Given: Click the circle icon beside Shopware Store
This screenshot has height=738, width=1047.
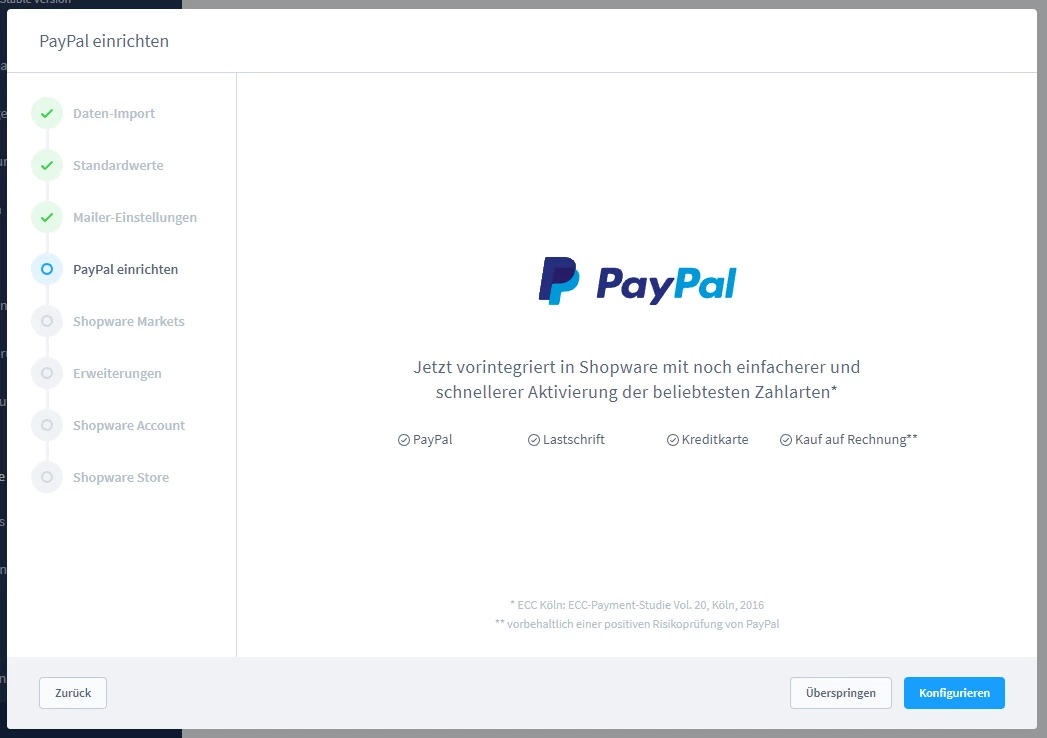Looking at the screenshot, I should tap(47, 477).
